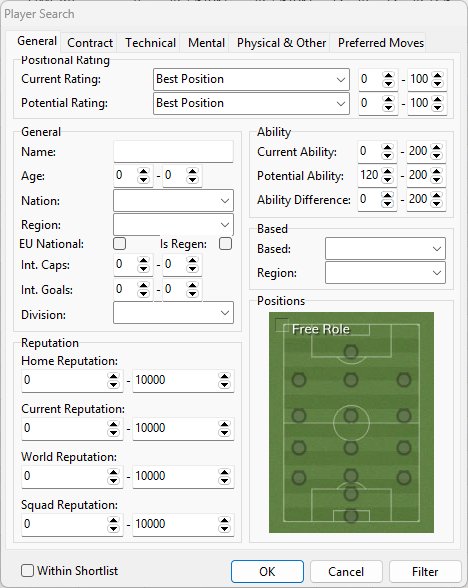Toggle the attacking midfielder right position
468x588 pixels.
[404, 380]
